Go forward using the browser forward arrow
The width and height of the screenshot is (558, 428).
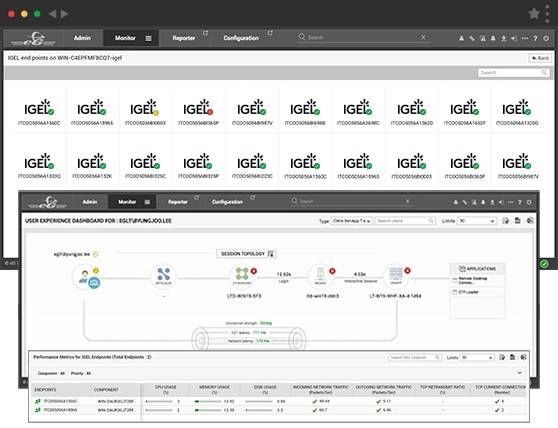click(64, 14)
